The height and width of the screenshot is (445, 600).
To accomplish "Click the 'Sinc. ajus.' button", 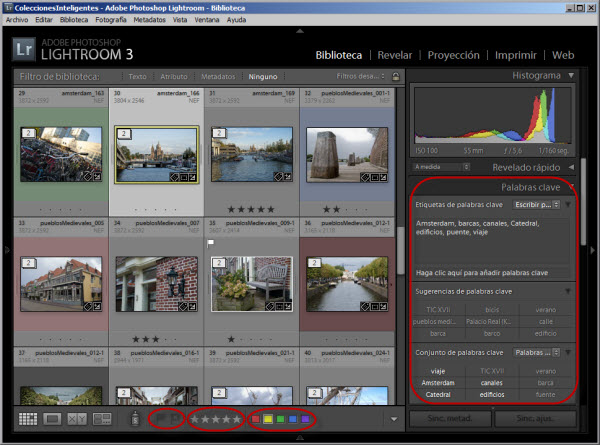I will [535, 419].
